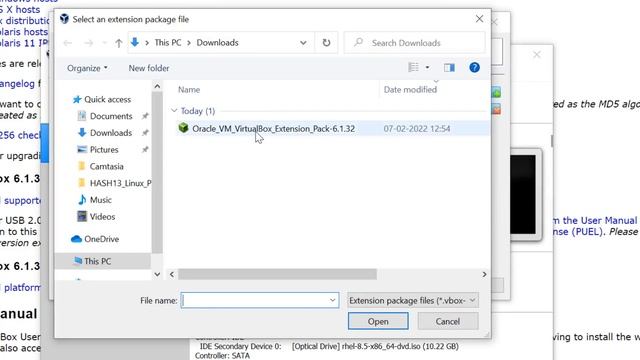Open the File name history dropdown arrow

333,300
